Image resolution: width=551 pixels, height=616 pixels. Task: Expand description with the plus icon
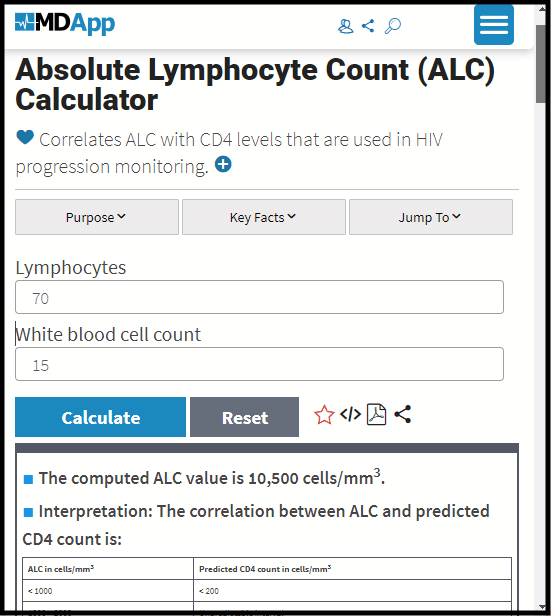[x=223, y=164]
